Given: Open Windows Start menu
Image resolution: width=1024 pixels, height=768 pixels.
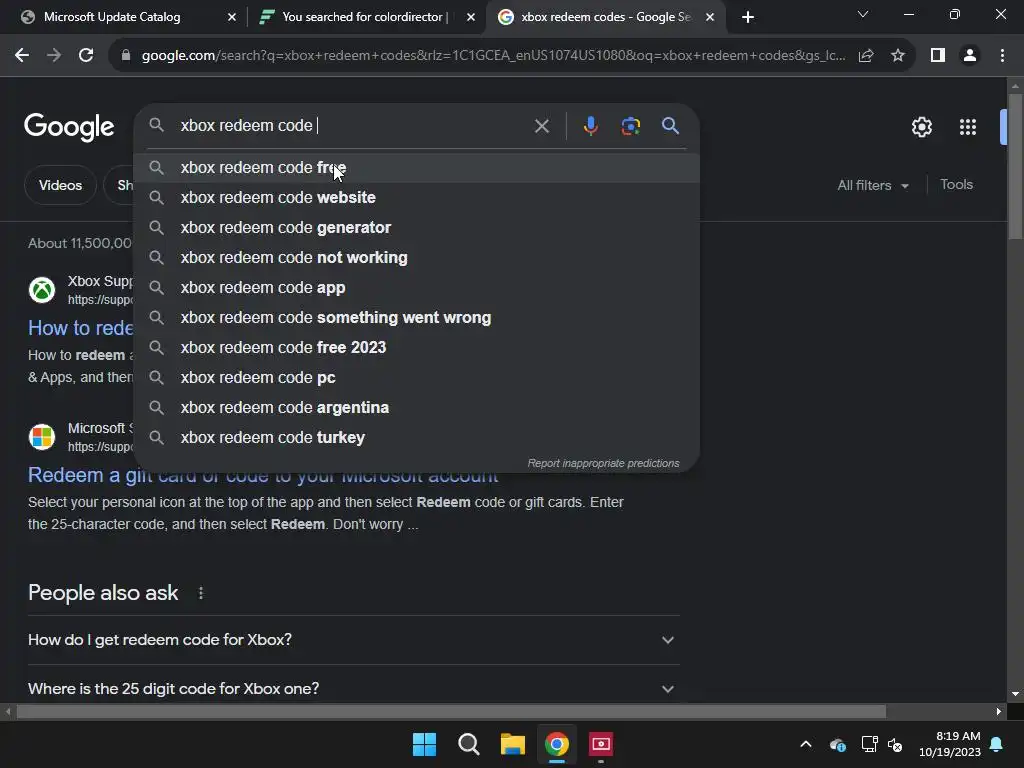Looking at the screenshot, I should coord(424,744).
